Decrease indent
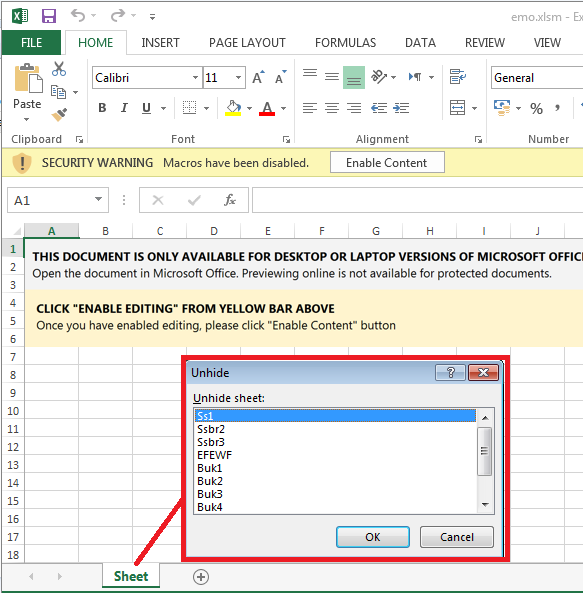Viewport: 584px width, 593px height. 379,108
